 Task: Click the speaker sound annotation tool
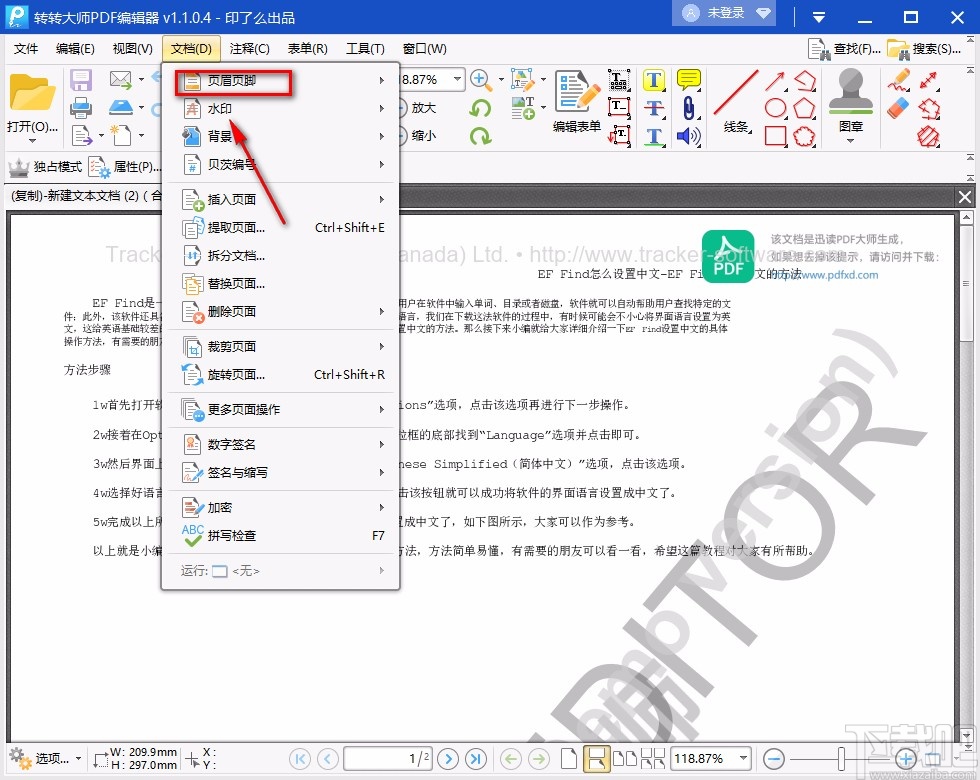tap(688, 138)
